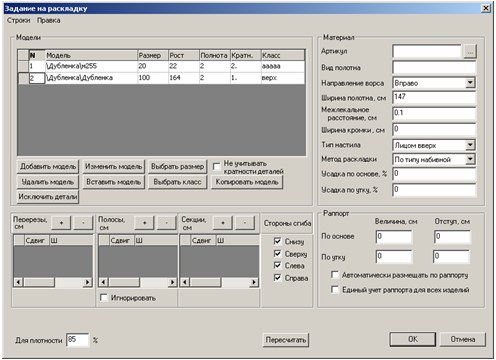Click row header of model row 1
Screen dimensions: 496x360
pos(23,66)
